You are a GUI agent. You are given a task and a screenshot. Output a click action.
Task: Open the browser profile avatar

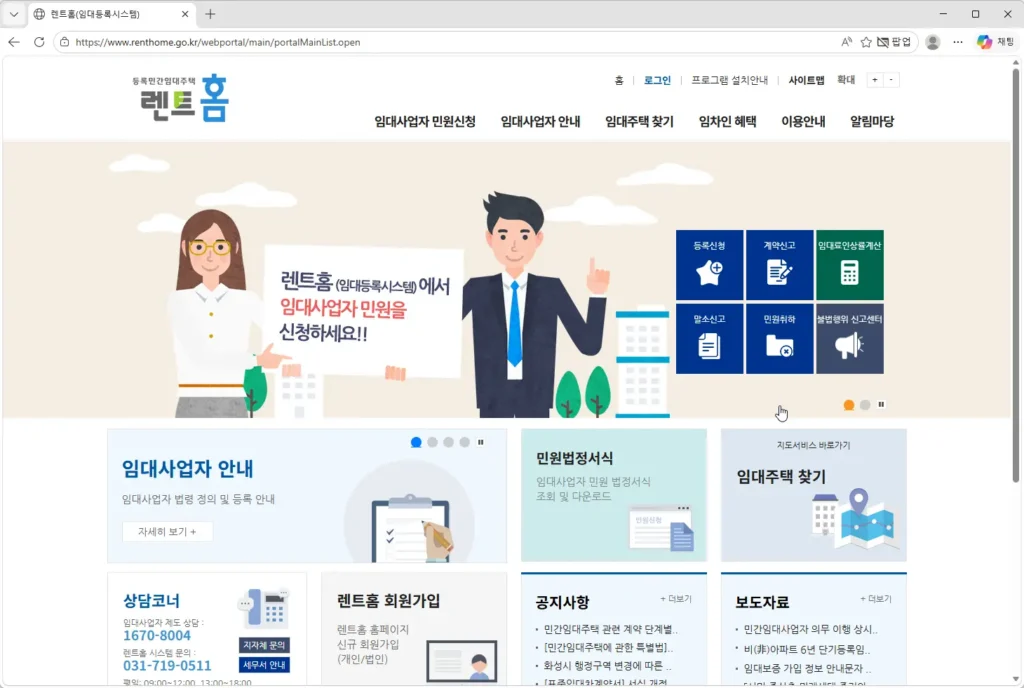pyautogui.click(x=933, y=42)
